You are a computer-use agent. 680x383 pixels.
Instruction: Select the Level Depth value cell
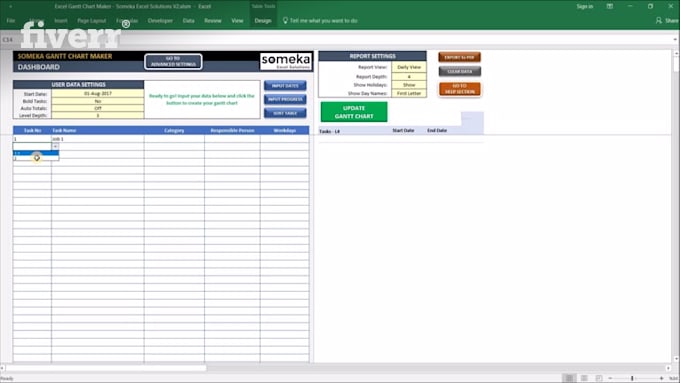click(x=98, y=115)
